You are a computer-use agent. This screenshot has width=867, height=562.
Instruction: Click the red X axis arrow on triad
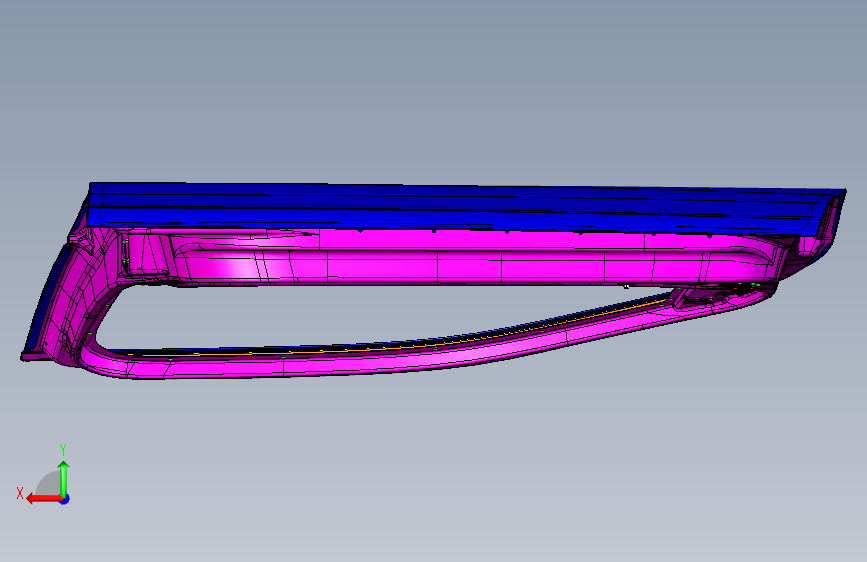point(44,499)
